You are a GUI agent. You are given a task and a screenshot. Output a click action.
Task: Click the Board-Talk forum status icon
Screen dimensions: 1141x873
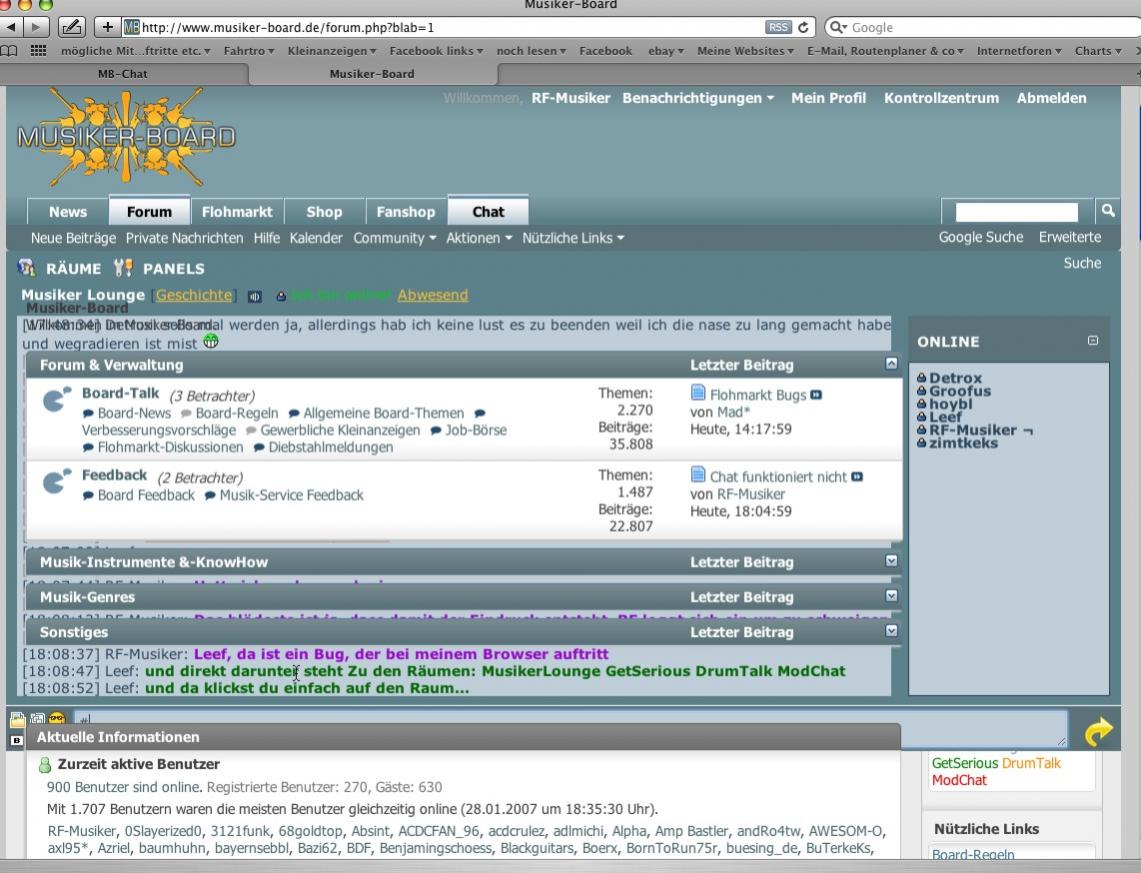(x=56, y=400)
